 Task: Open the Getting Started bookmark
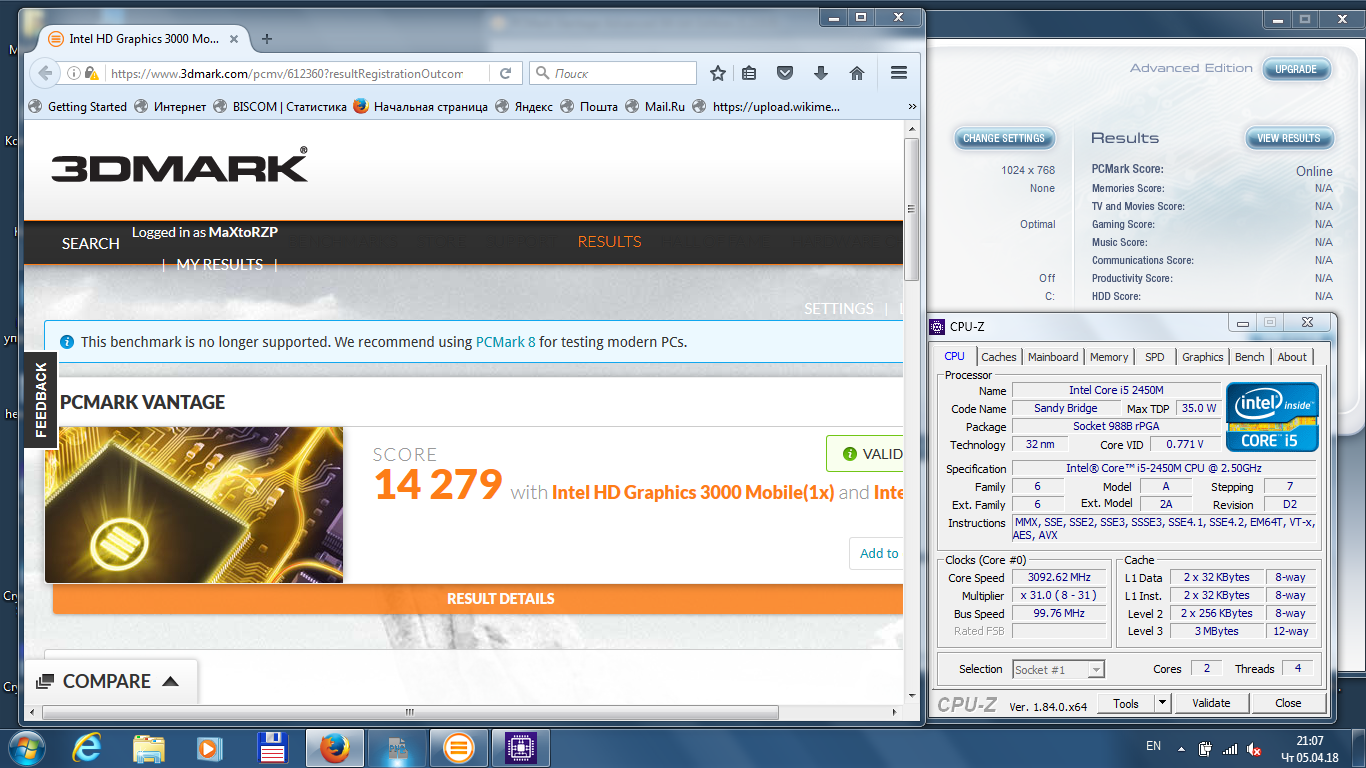[78, 107]
